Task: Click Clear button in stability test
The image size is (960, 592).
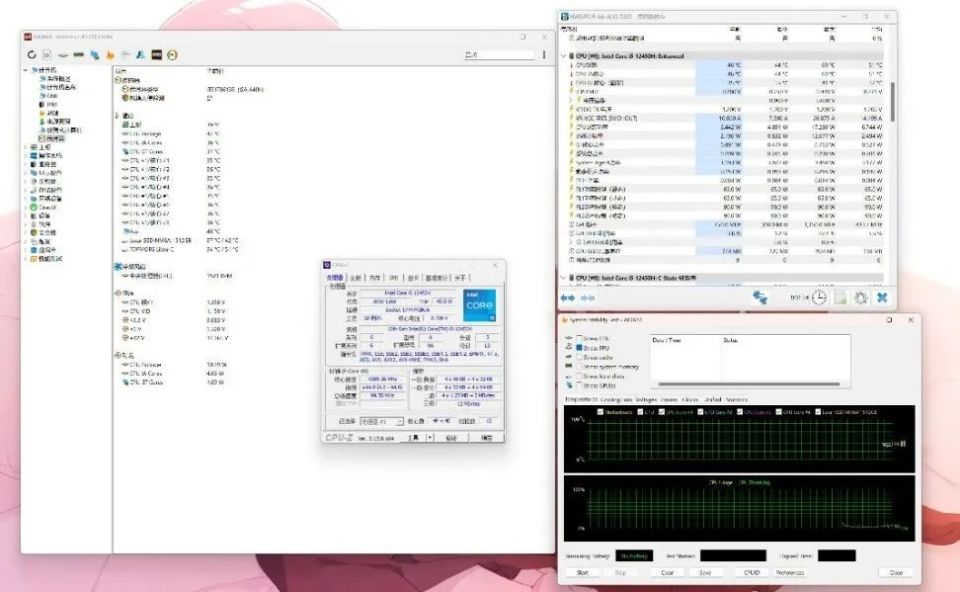Action: click(x=667, y=572)
